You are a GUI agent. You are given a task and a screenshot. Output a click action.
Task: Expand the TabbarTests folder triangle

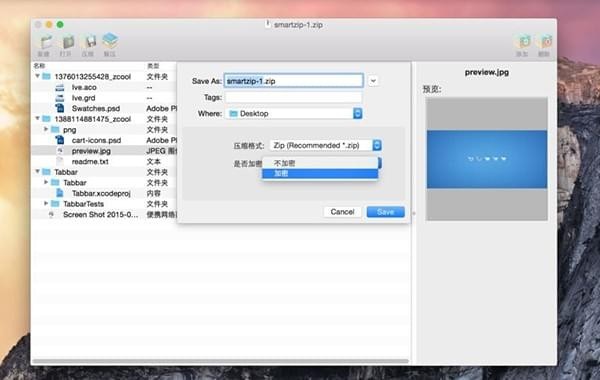pos(46,203)
